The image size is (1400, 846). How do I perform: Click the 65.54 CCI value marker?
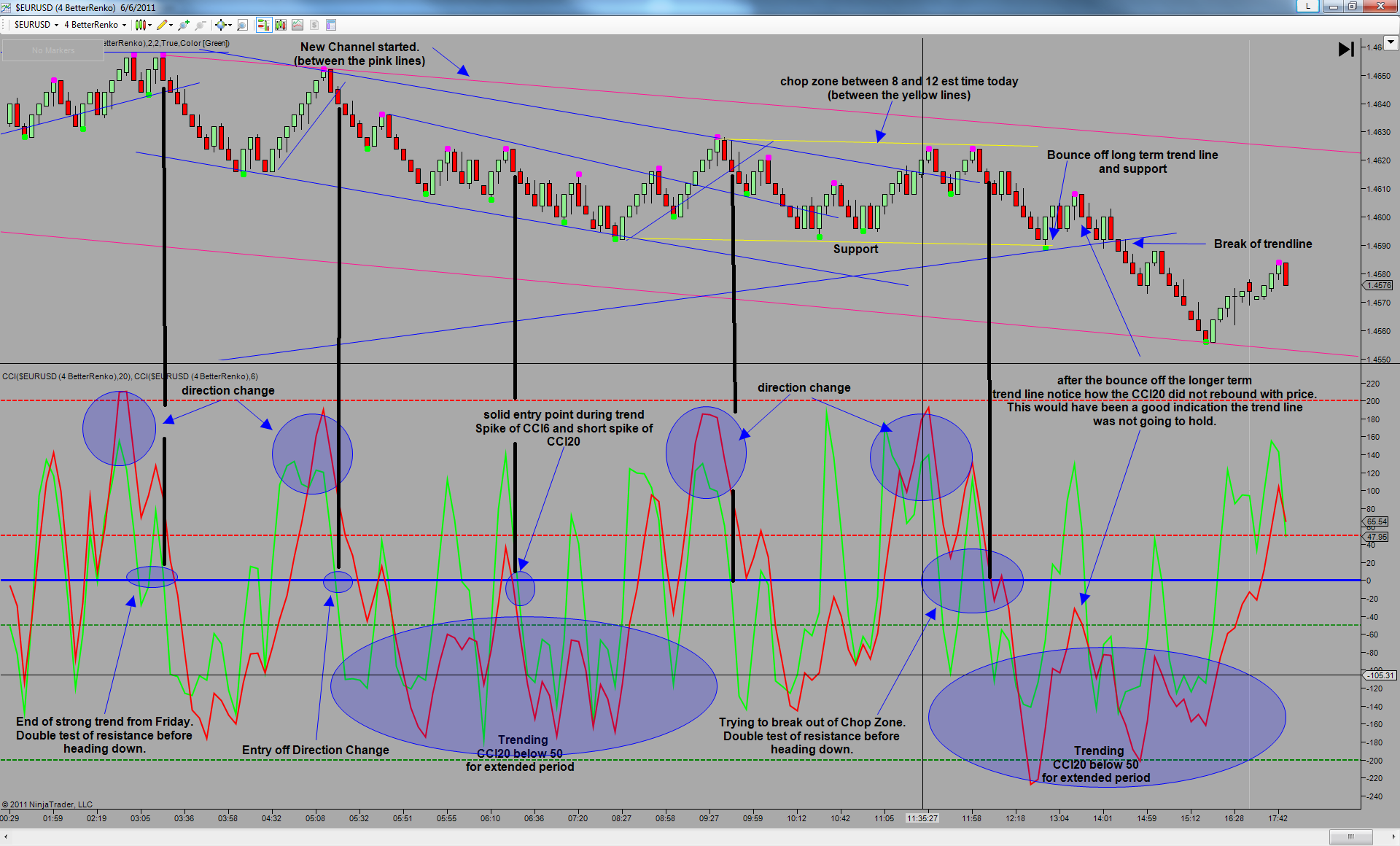[1377, 521]
